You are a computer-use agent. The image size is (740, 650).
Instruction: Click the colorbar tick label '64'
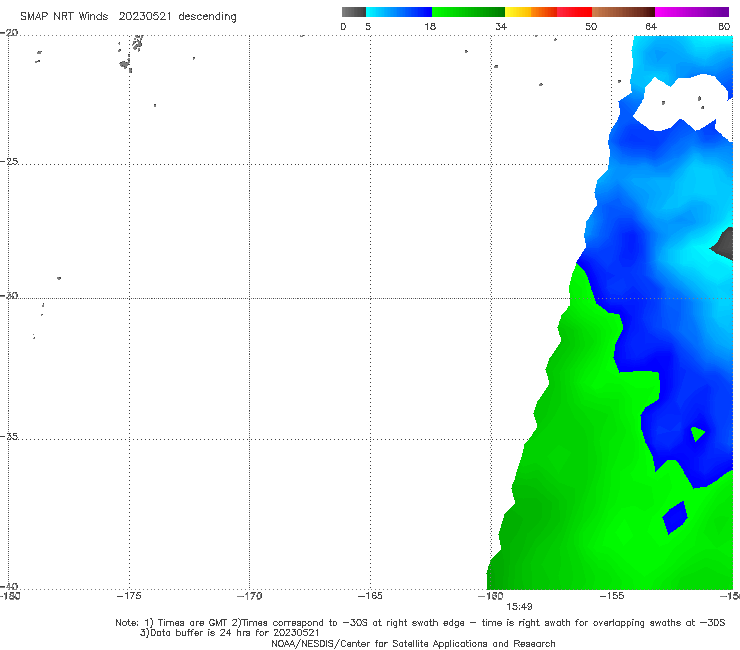(x=651, y=26)
